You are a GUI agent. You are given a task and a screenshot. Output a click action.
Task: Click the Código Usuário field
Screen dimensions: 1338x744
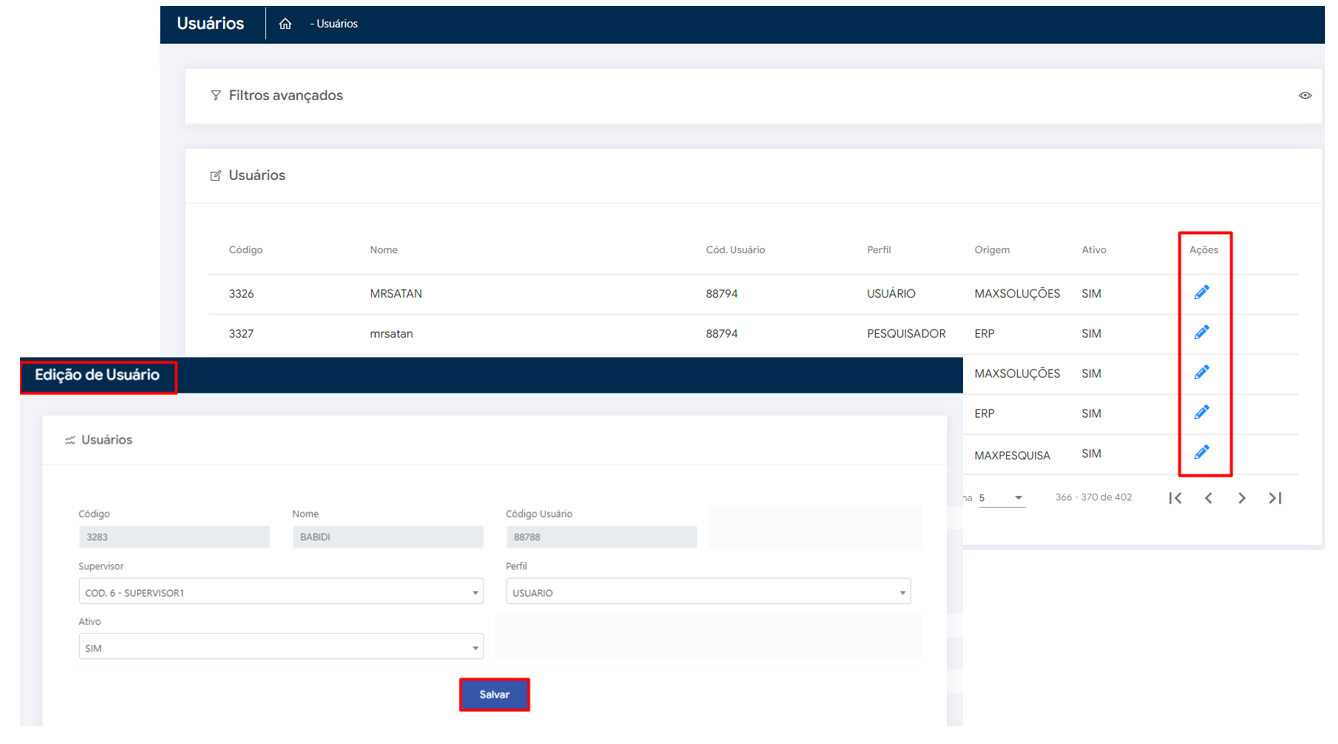point(601,537)
